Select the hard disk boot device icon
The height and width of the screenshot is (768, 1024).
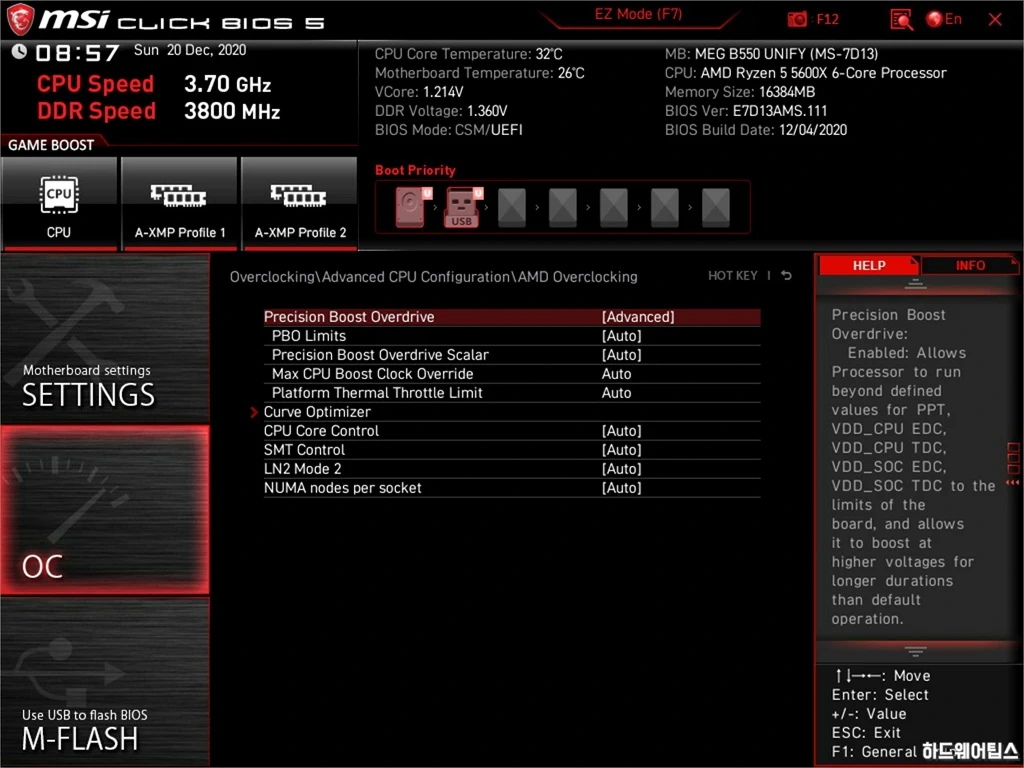point(412,207)
